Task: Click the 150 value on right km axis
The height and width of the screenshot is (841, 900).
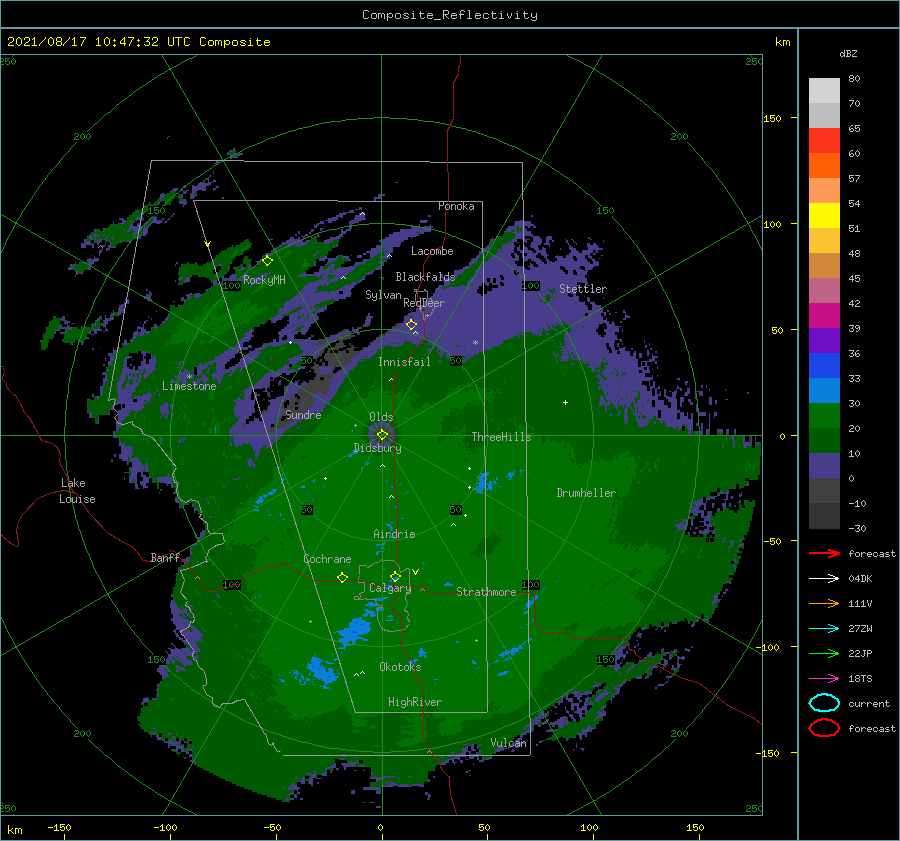Action: point(772,118)
